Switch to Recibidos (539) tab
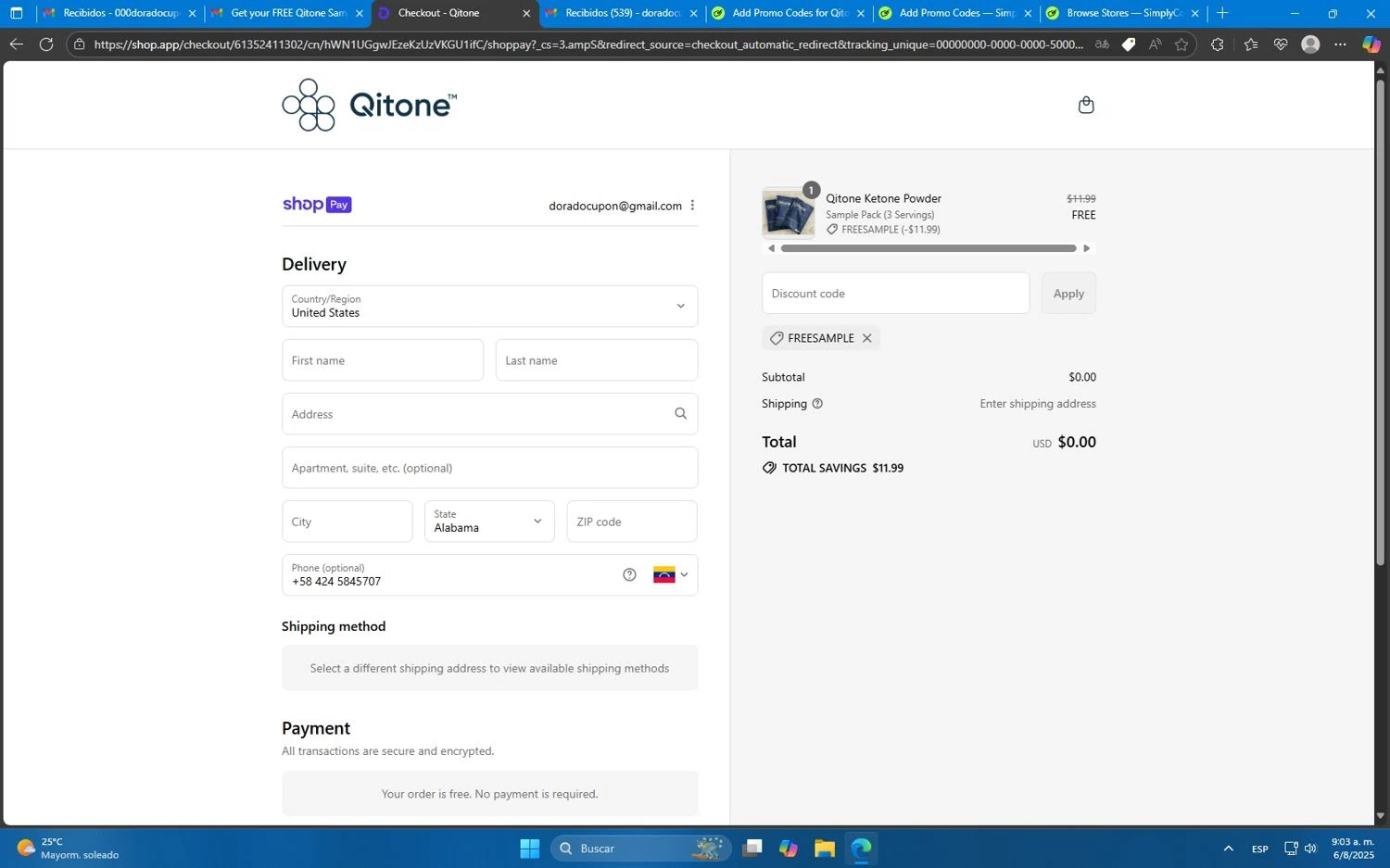Screen dimensions: 1390x868 (x=621, y=13)
